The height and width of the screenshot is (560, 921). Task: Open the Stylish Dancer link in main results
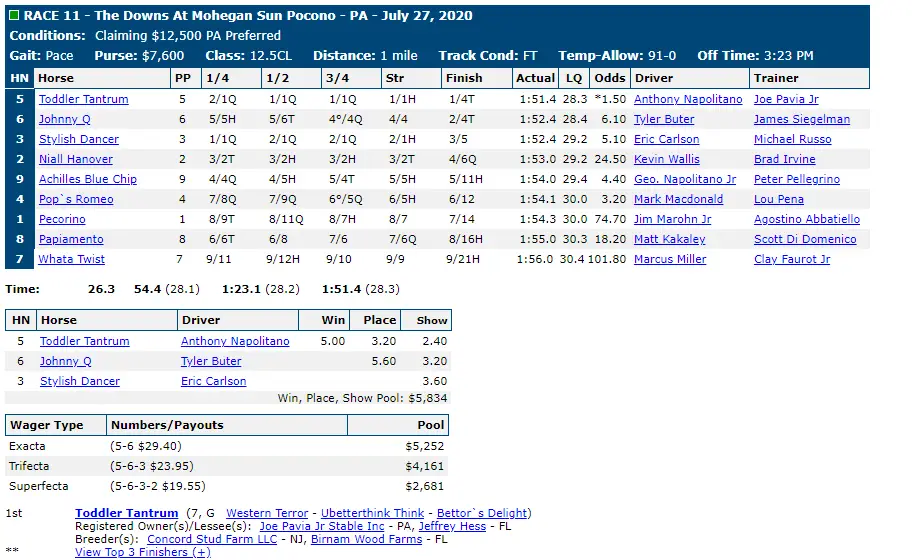pos(79,139)
